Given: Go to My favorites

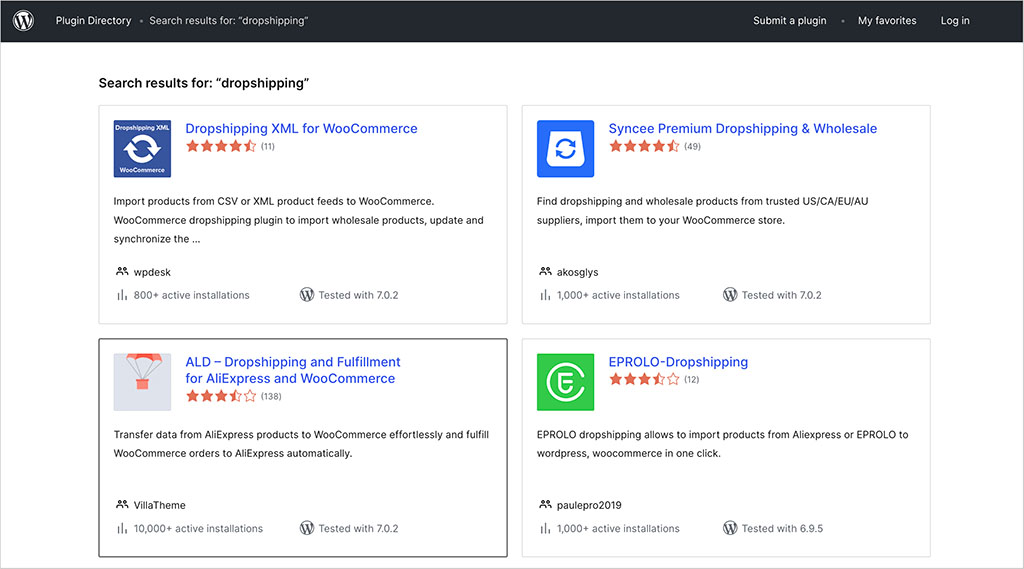Looking at the screenshot, I should coord(887,21).
